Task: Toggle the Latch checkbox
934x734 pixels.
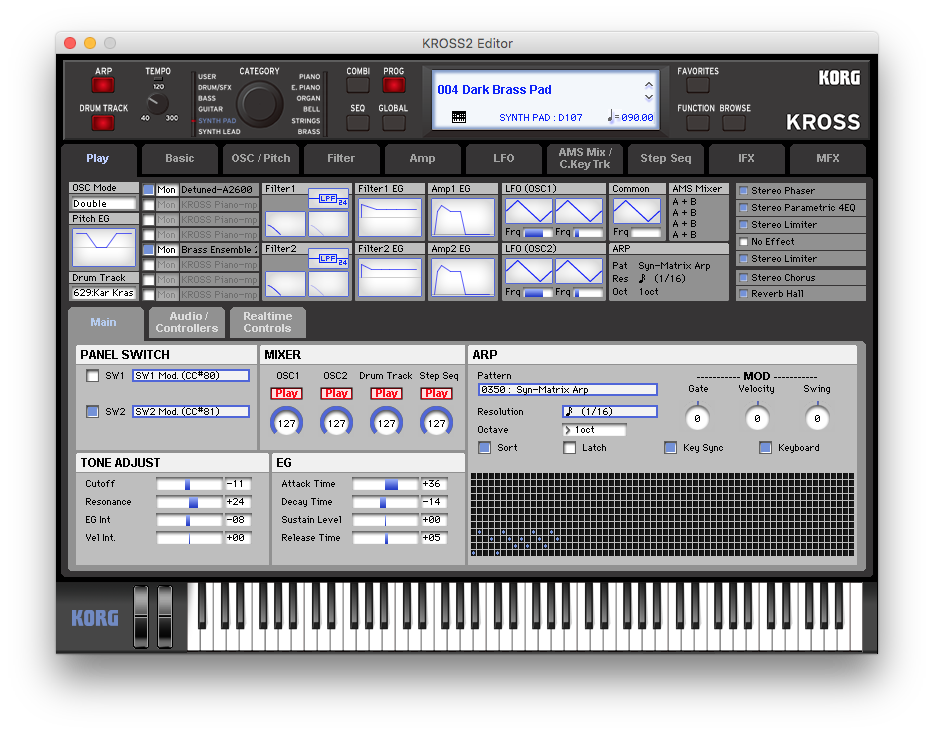Action: coord(570,448)
